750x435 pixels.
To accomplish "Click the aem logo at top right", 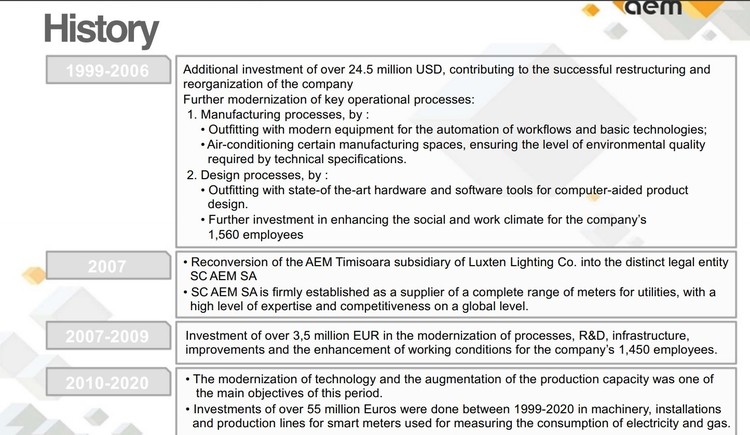I will coord(653,7).
